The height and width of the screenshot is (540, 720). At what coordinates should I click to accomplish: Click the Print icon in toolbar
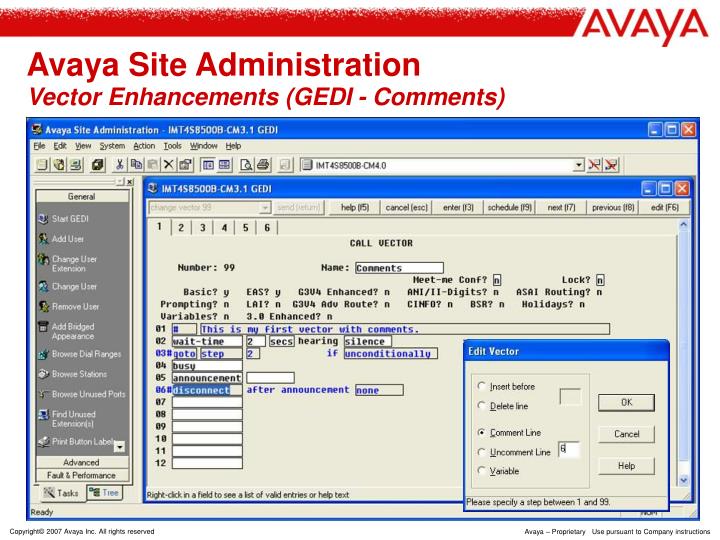tap(263, 165)
